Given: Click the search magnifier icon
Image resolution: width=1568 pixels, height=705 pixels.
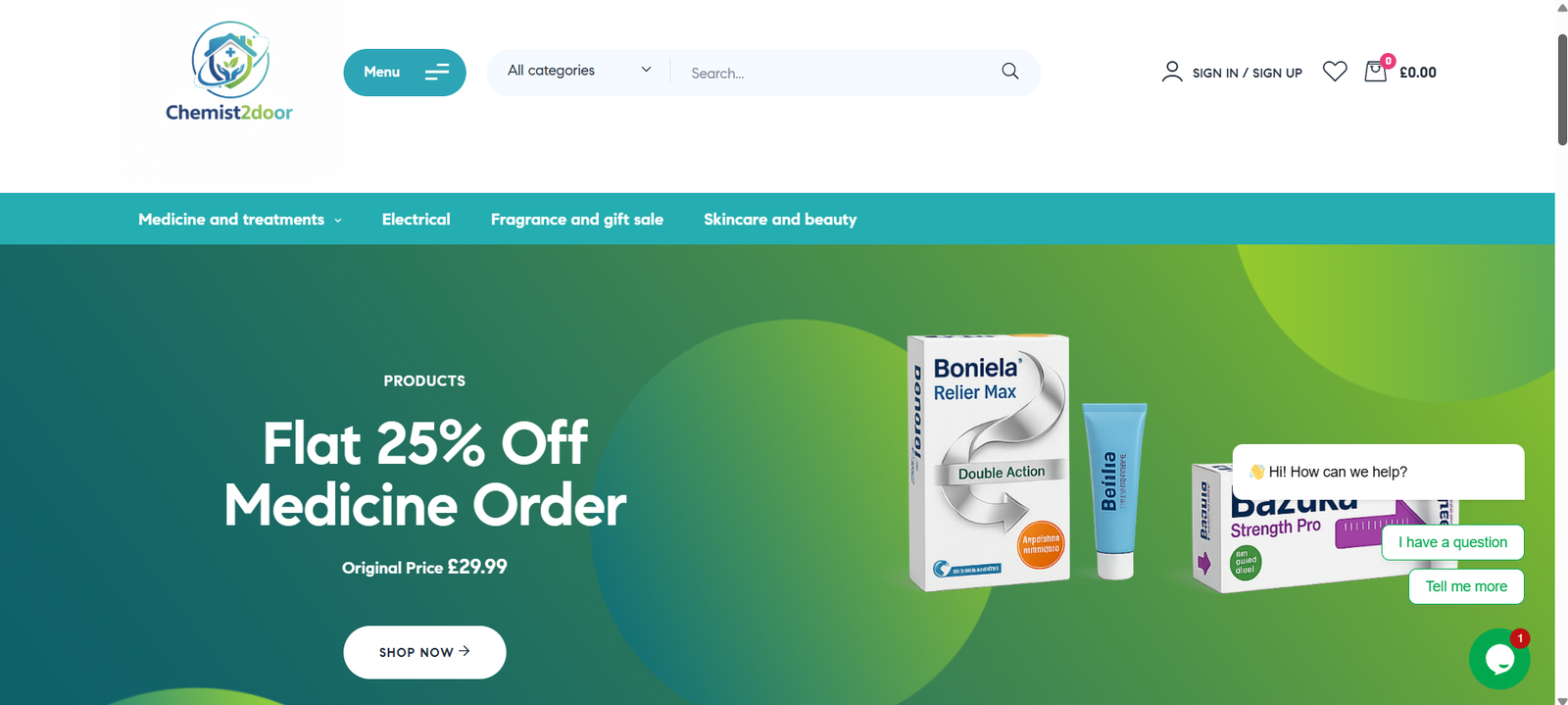Looking at the screenshot, I should pos(1009,72).
